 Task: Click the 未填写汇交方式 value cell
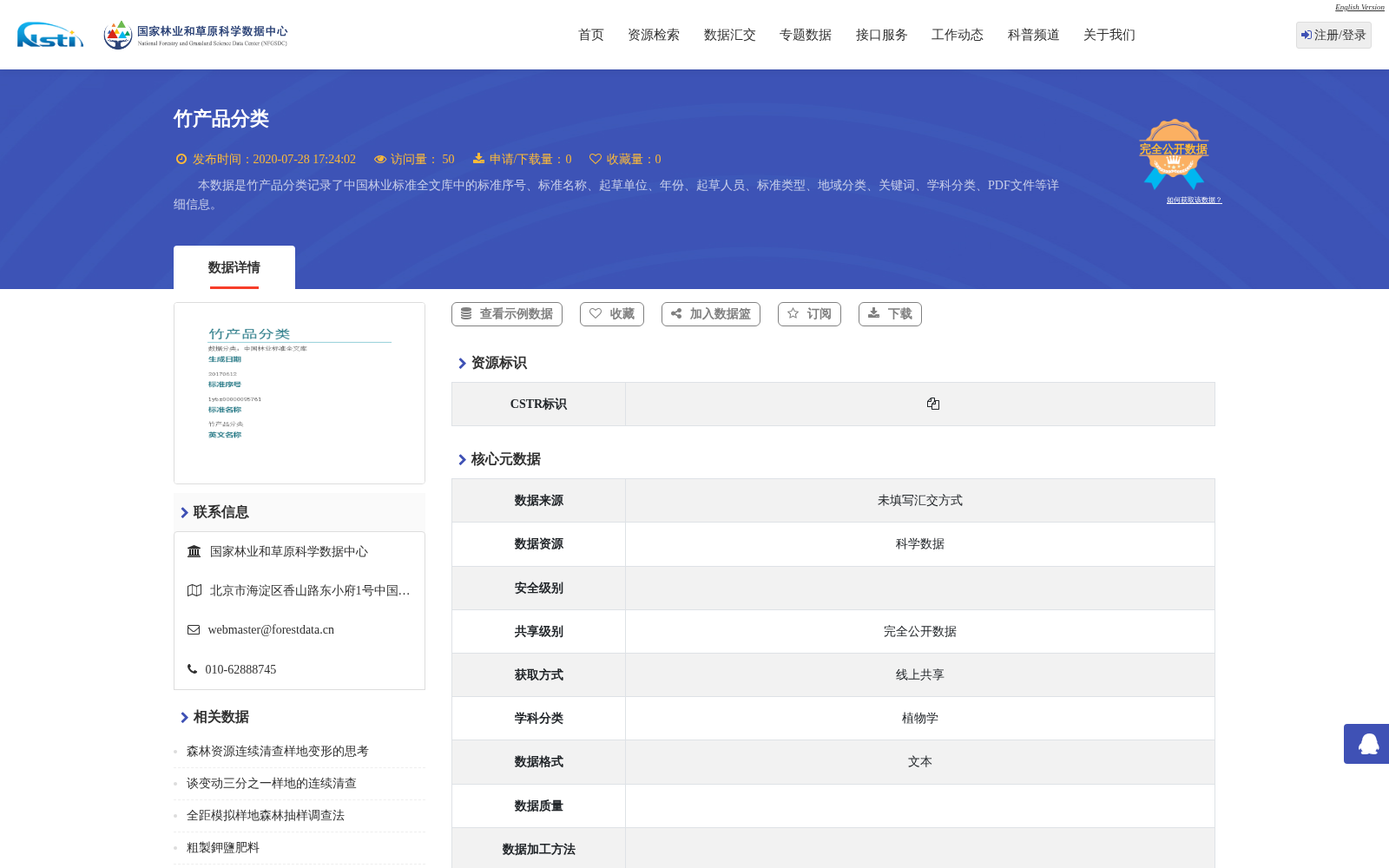click(920, 501)
